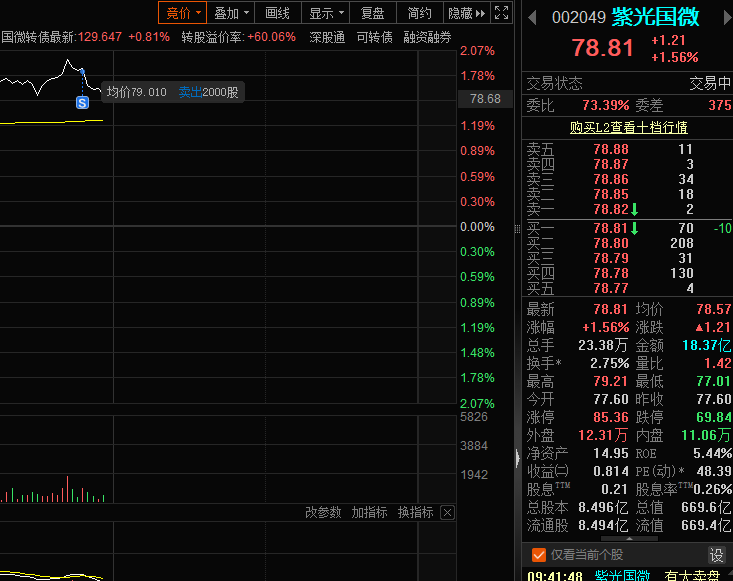Click 换手 value 2.75%
Viewport: 733px width, 581px height.
pos(610,363)
